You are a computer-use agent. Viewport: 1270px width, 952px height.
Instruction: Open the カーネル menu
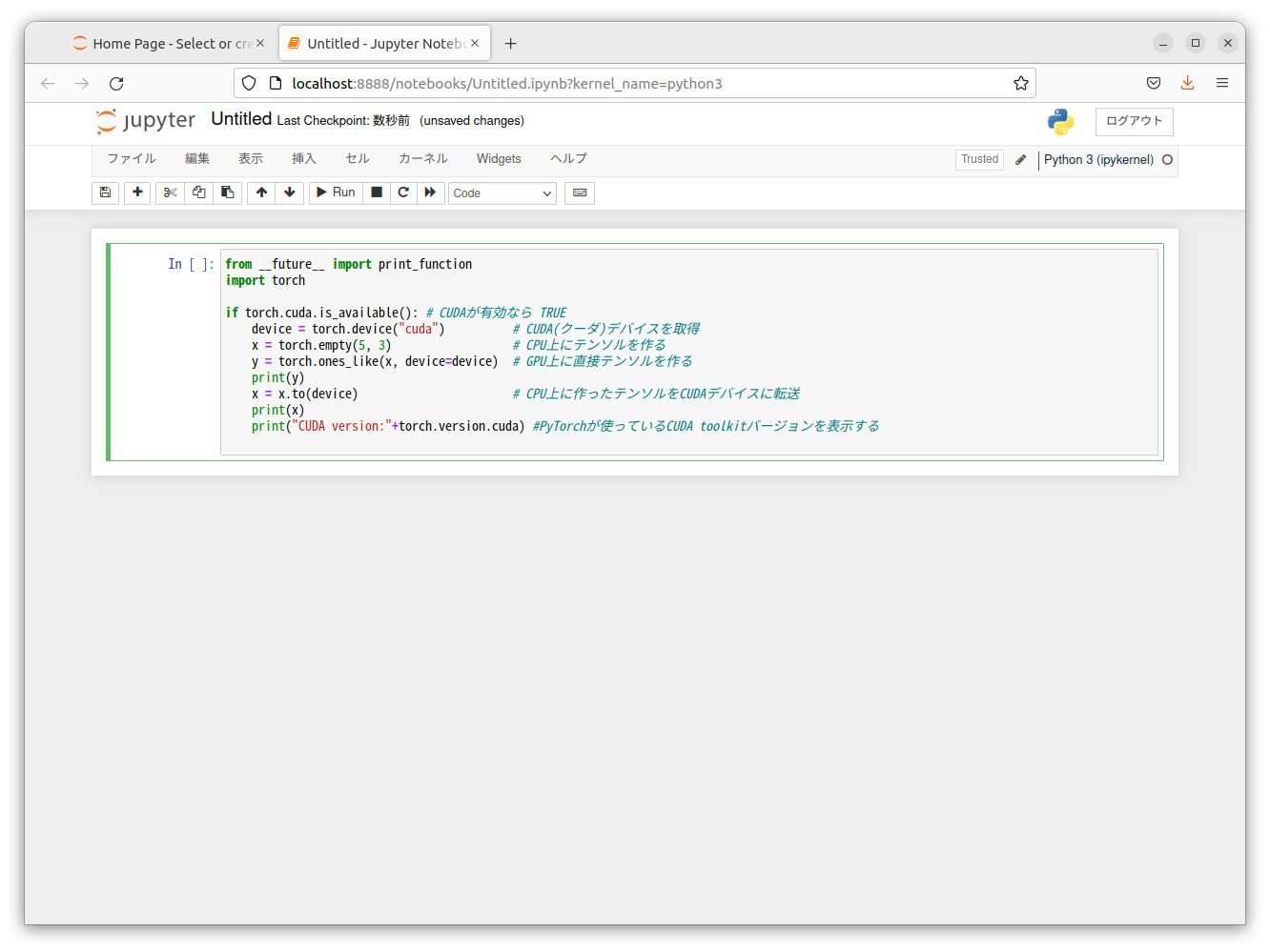(423, 159)
